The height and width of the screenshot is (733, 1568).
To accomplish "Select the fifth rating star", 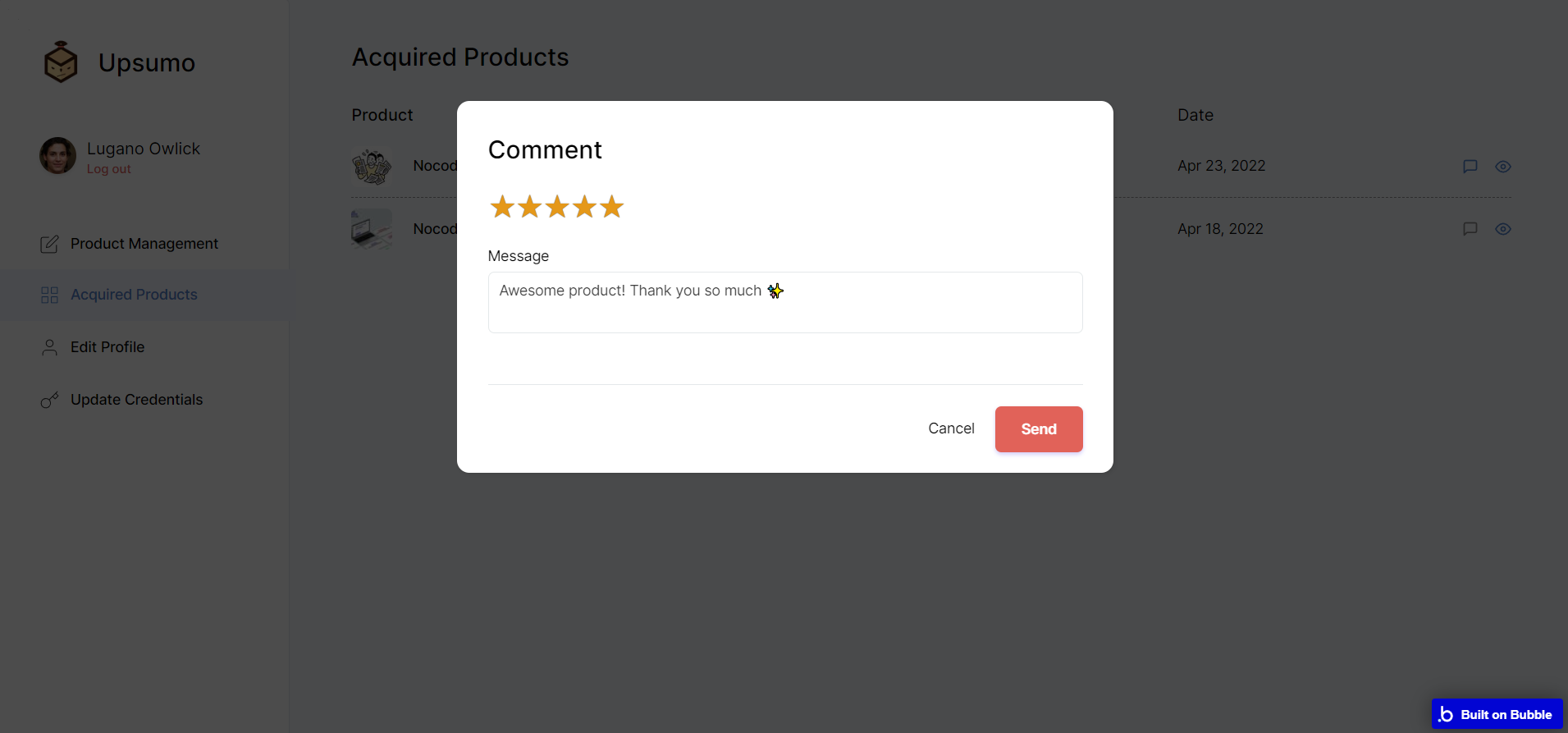I will pyautogui.click(x=611, y=207).
